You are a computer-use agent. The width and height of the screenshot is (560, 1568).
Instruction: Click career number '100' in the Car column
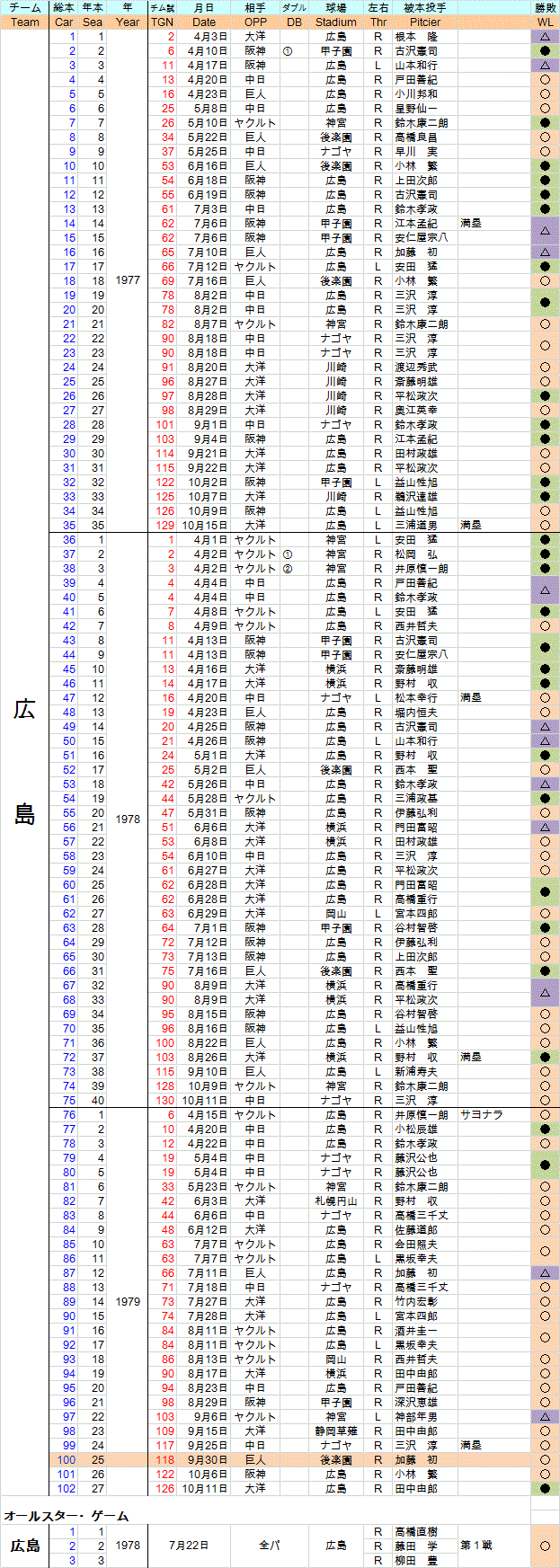point(67,1460)
